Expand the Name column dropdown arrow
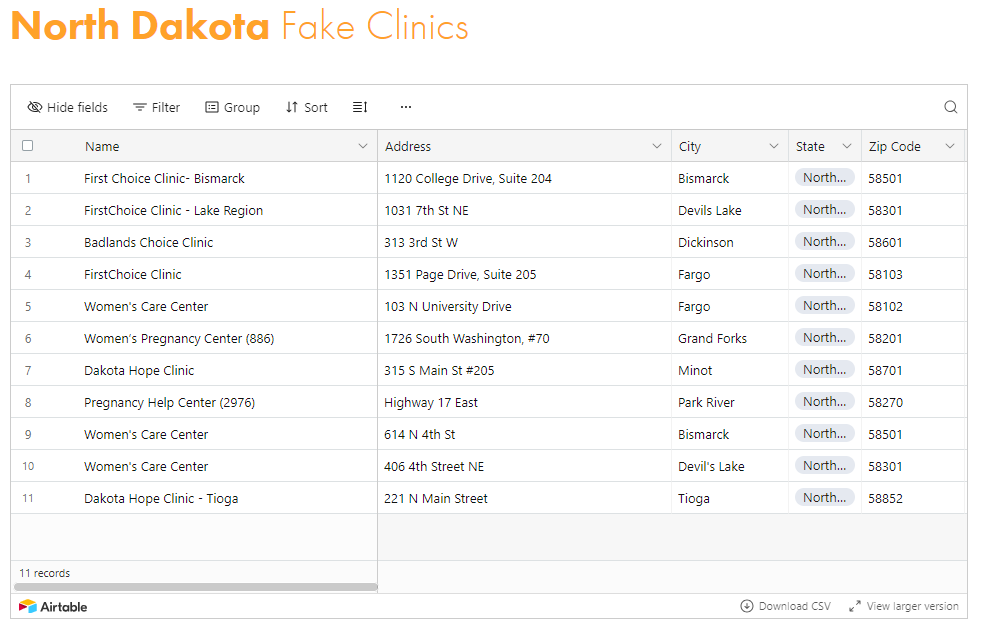The width and height of the screenshot is (985, 626). [362, 146]
